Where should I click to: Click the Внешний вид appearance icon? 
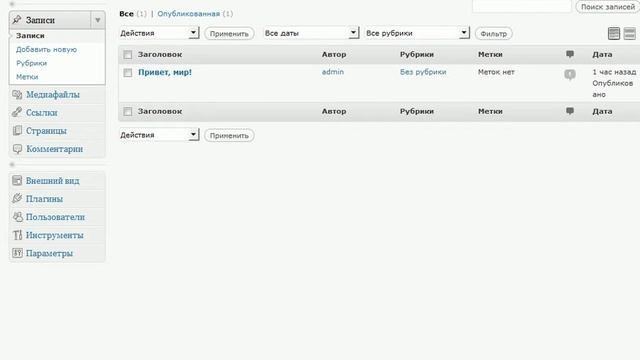coord(17,180)
